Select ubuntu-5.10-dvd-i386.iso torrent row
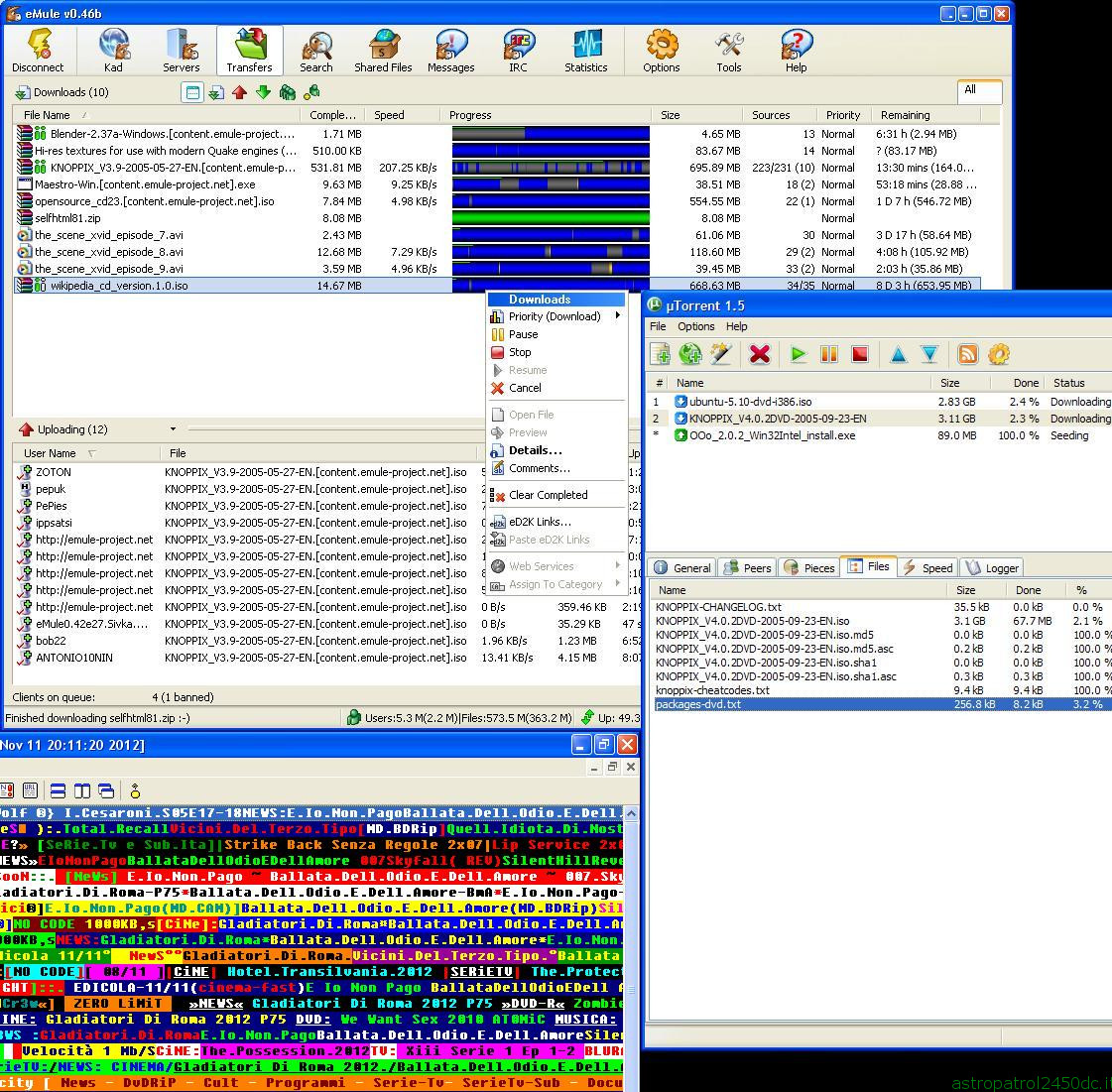Viewport: 1112px width, 1092px height. 880,402
